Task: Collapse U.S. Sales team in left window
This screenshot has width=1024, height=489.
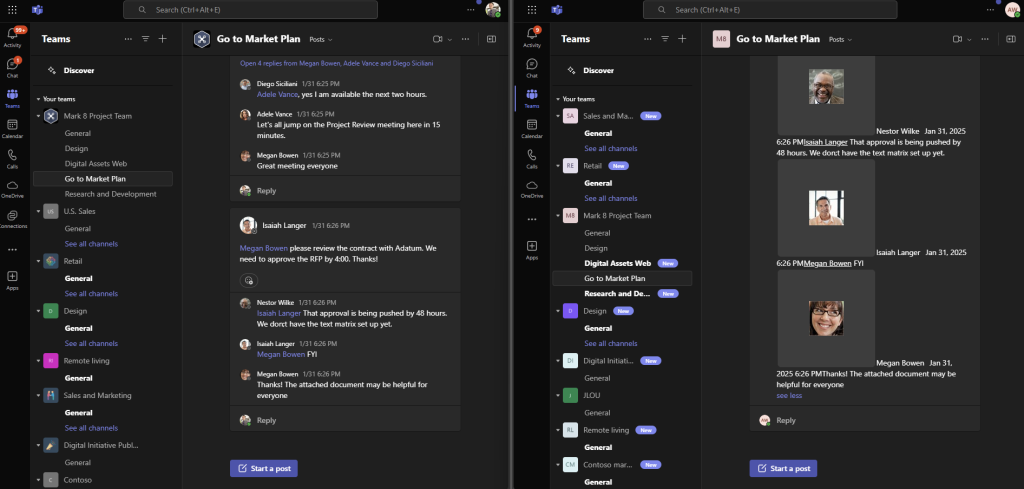Action: [x=39, y=212]
